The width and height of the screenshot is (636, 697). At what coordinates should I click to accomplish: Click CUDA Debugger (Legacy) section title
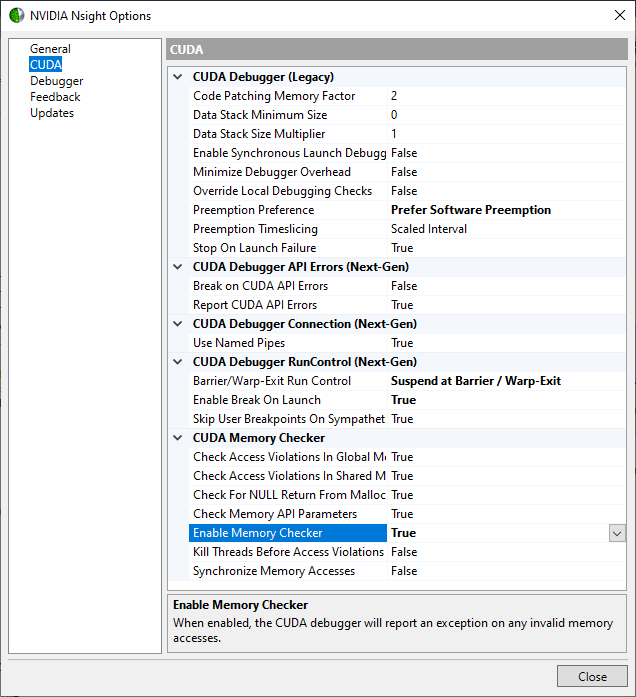point(263,77)
